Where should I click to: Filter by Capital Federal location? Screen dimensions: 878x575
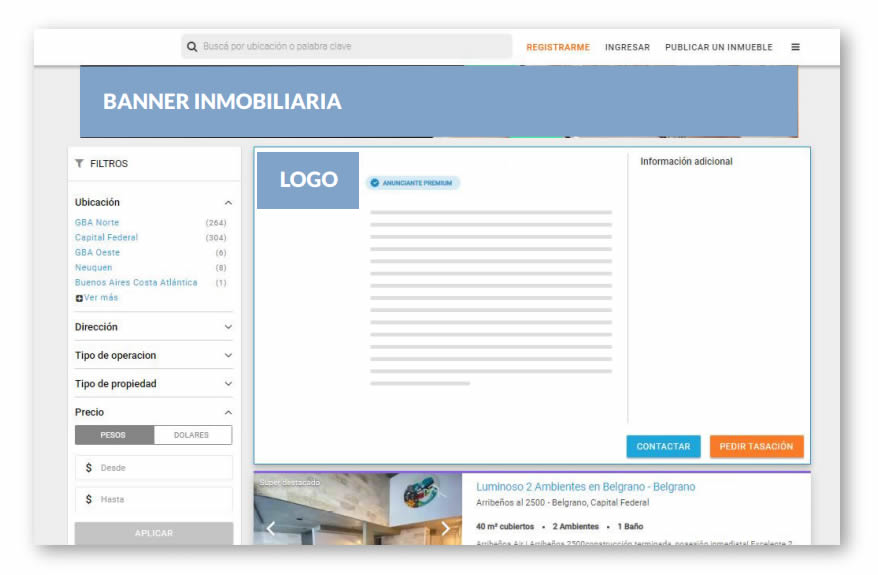coord(106,237)
